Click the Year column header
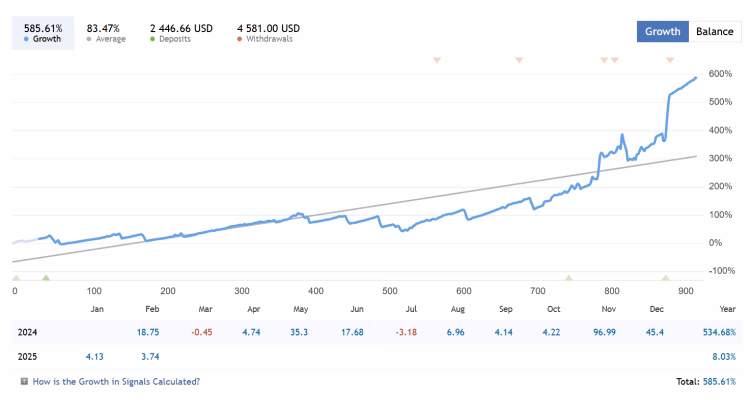Viewport: 750px width, 400px height. click(728, 309)
